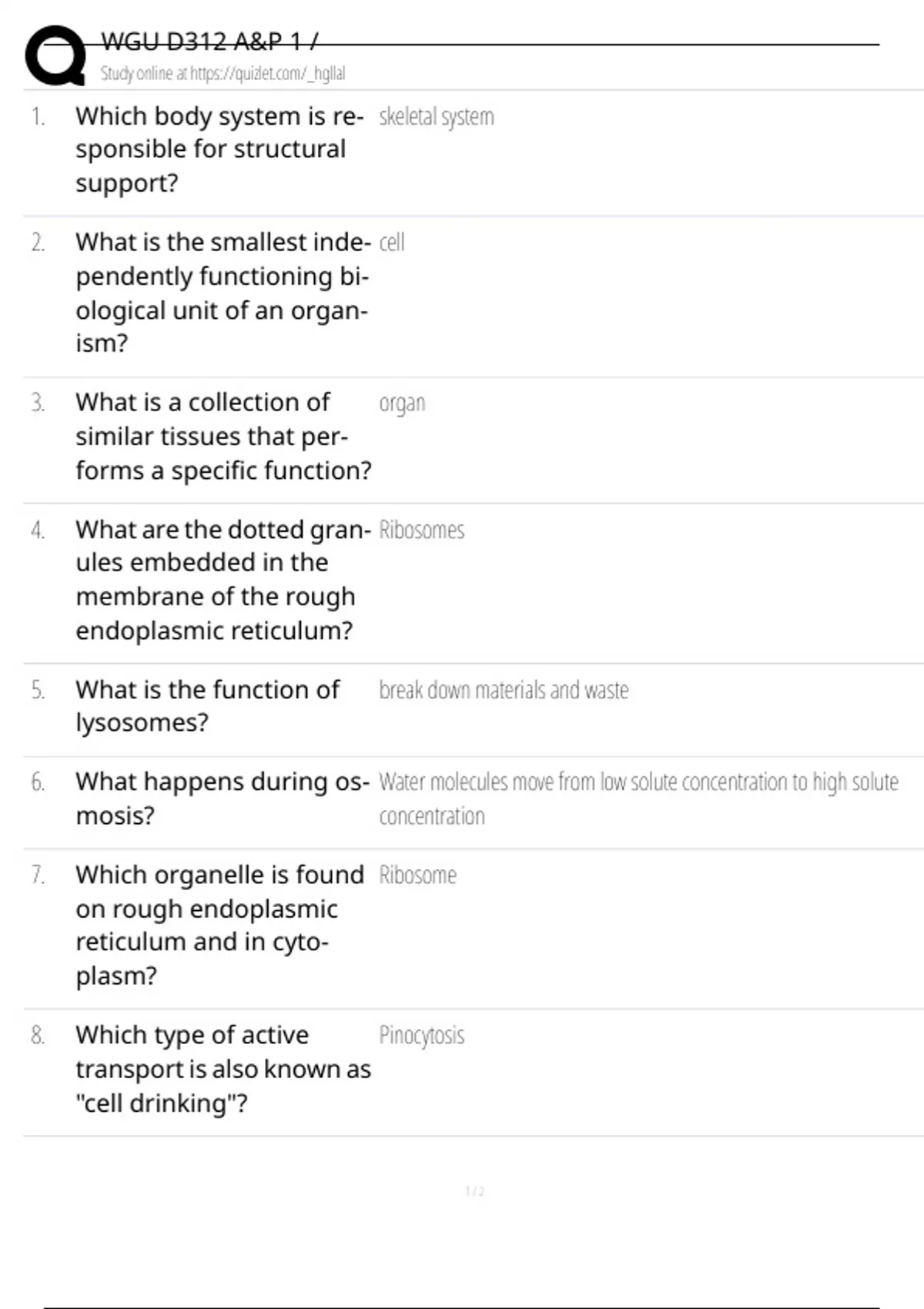Click the smallest biological unit question
This screenshot has height=1309, width=924.
[222, 293]
